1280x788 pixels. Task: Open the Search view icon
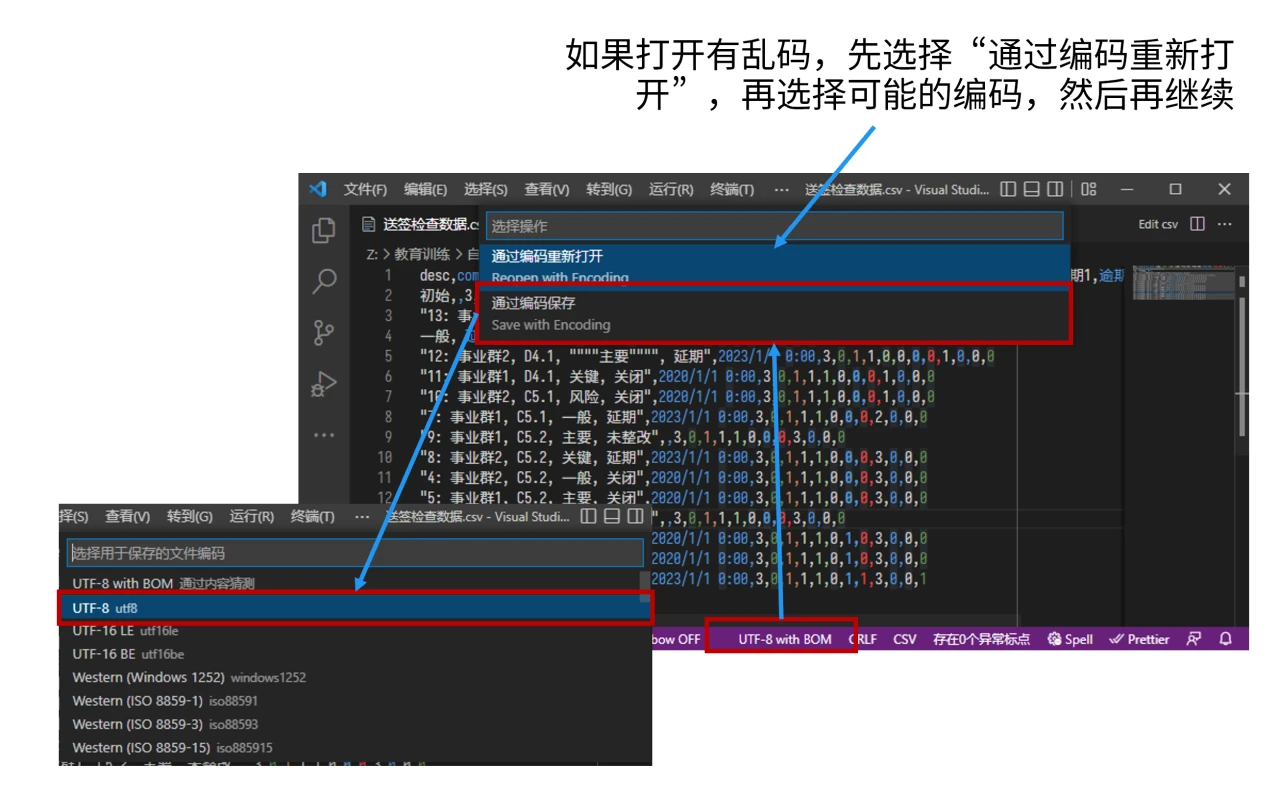pos(323,281)
